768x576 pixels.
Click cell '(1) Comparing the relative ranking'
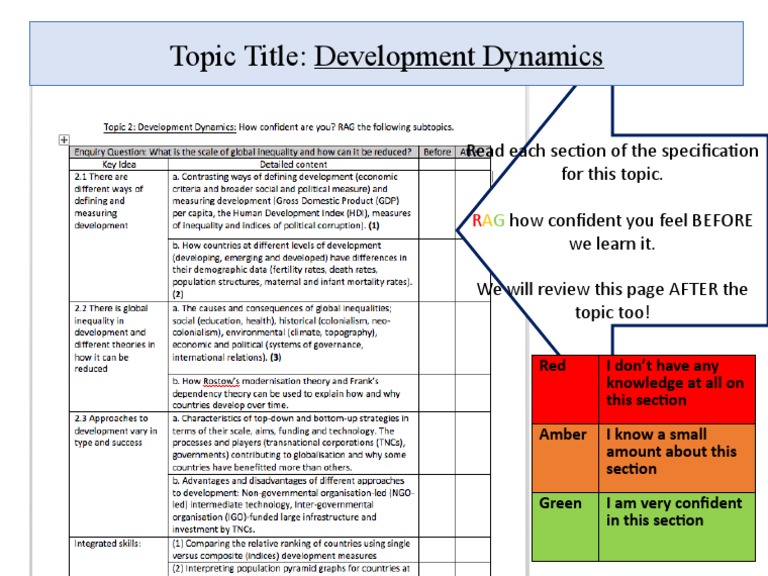(x=293, y=550)
